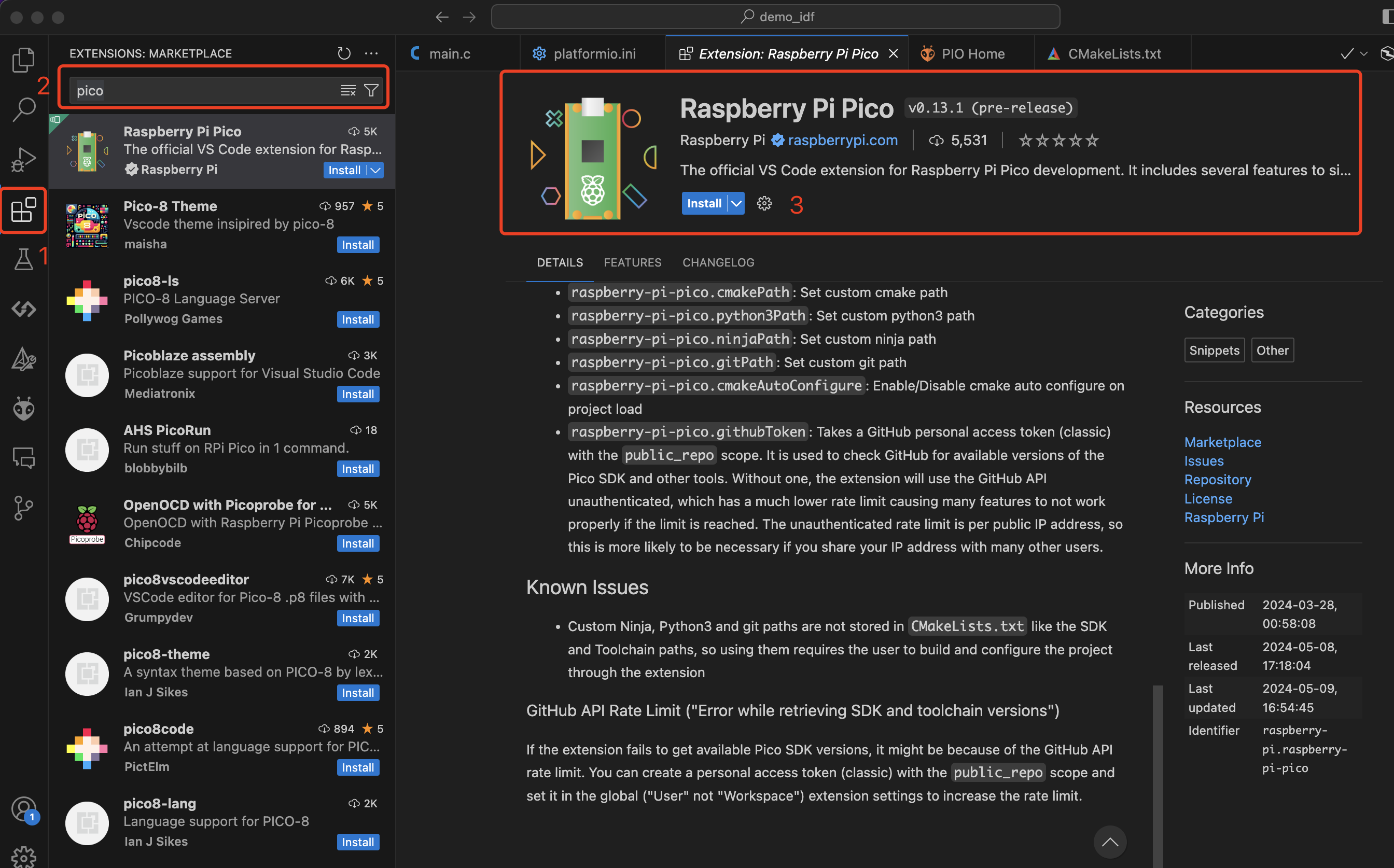Install the AHS PicoRun extension
This screenshot has width=1394, height=868.
[358, 468]
